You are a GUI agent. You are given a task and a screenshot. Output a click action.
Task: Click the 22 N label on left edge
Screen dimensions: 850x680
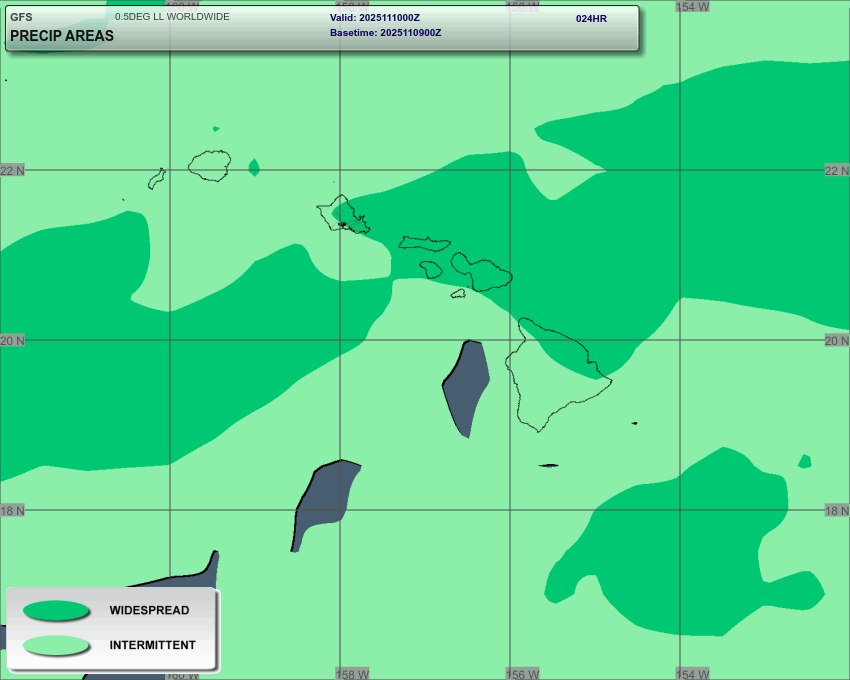point(12,171)
